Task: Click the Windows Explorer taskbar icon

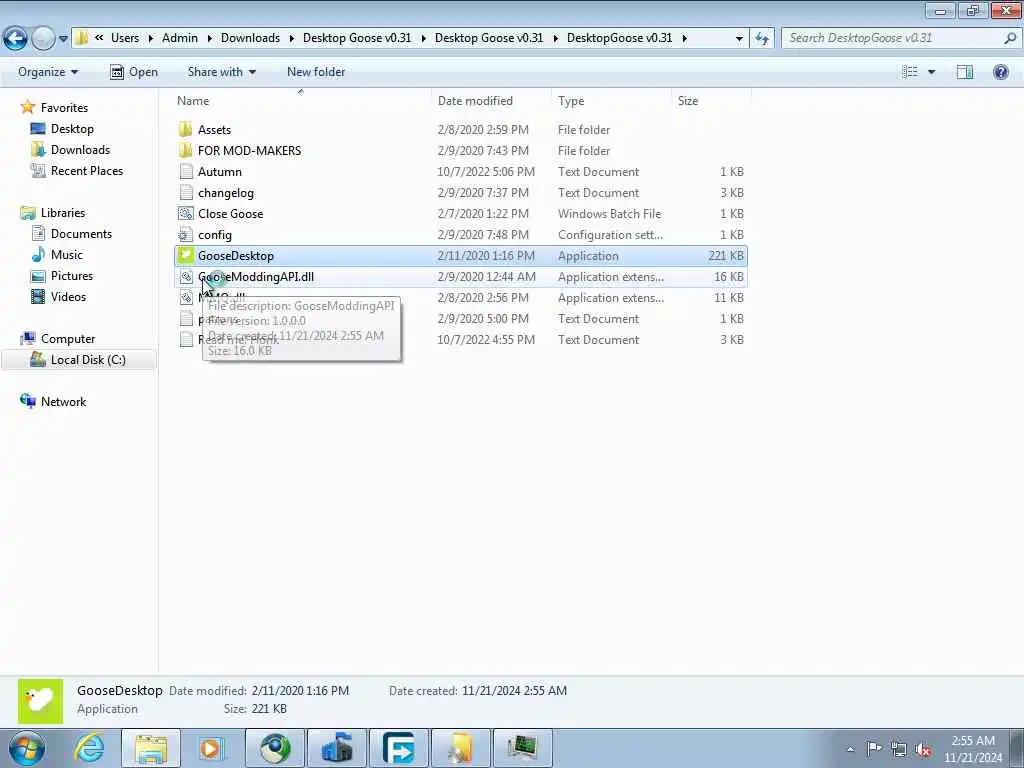Action: tap(151, 748)
